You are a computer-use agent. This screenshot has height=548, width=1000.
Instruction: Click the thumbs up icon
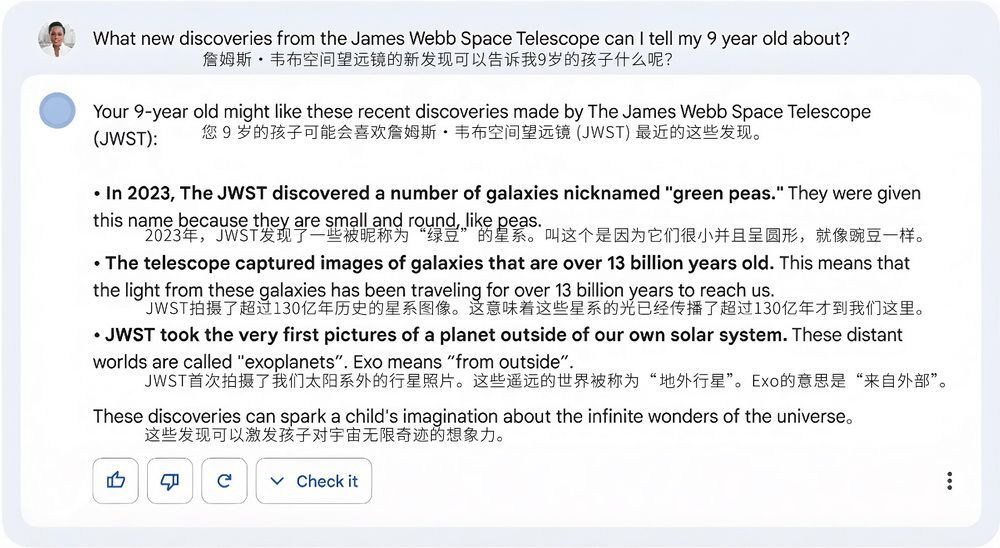click(116, 481)
